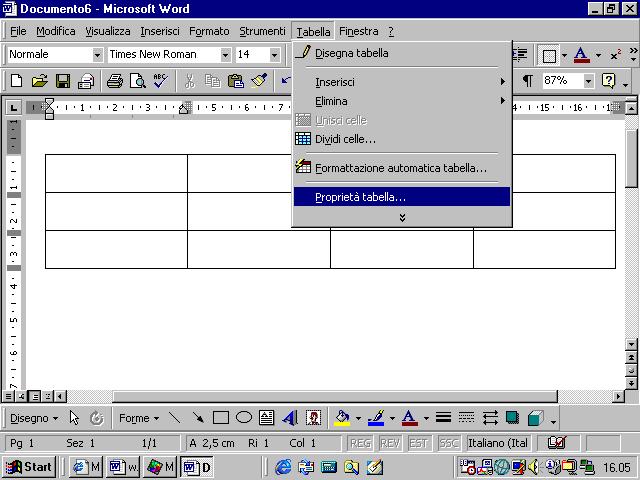Open dash style options icon
This screenshot has height=480, width=640.
(x=466, y=418)
